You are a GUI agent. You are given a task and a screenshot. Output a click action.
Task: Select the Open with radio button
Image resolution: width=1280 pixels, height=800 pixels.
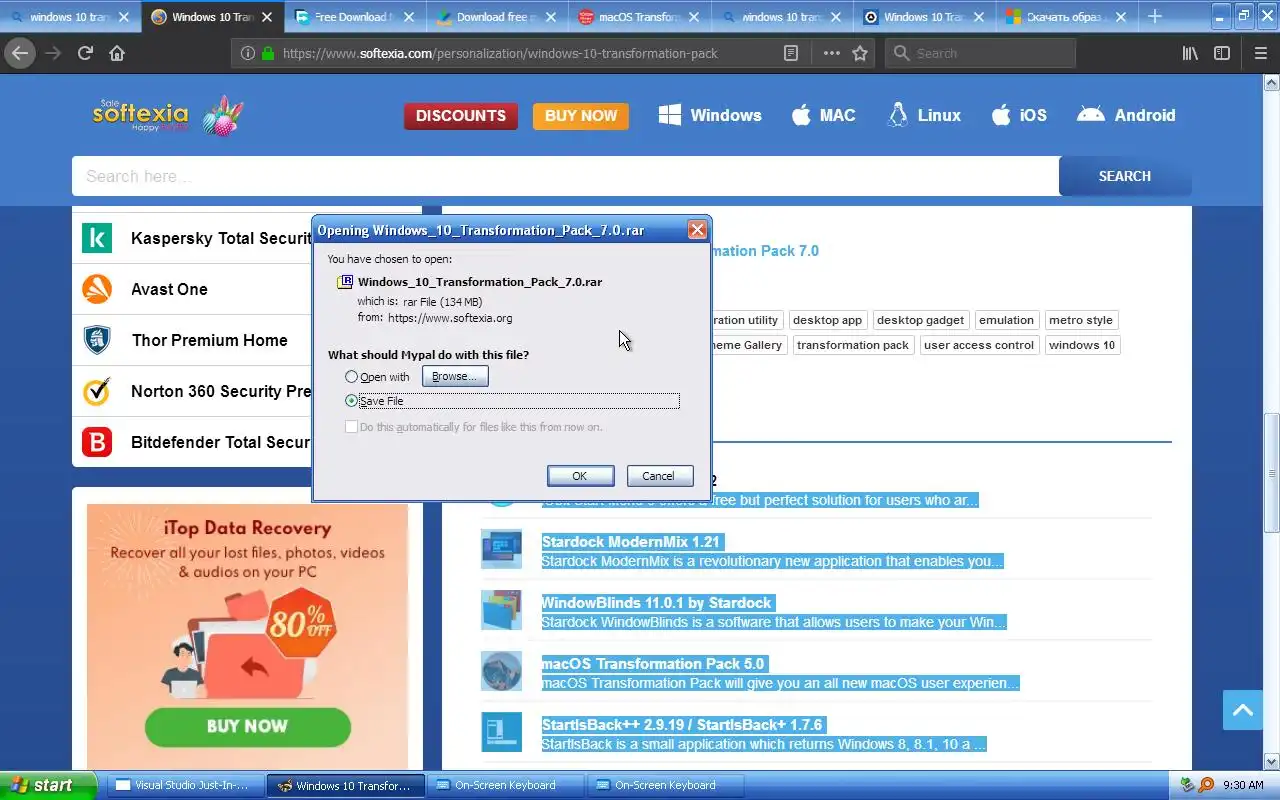[351, 377]
